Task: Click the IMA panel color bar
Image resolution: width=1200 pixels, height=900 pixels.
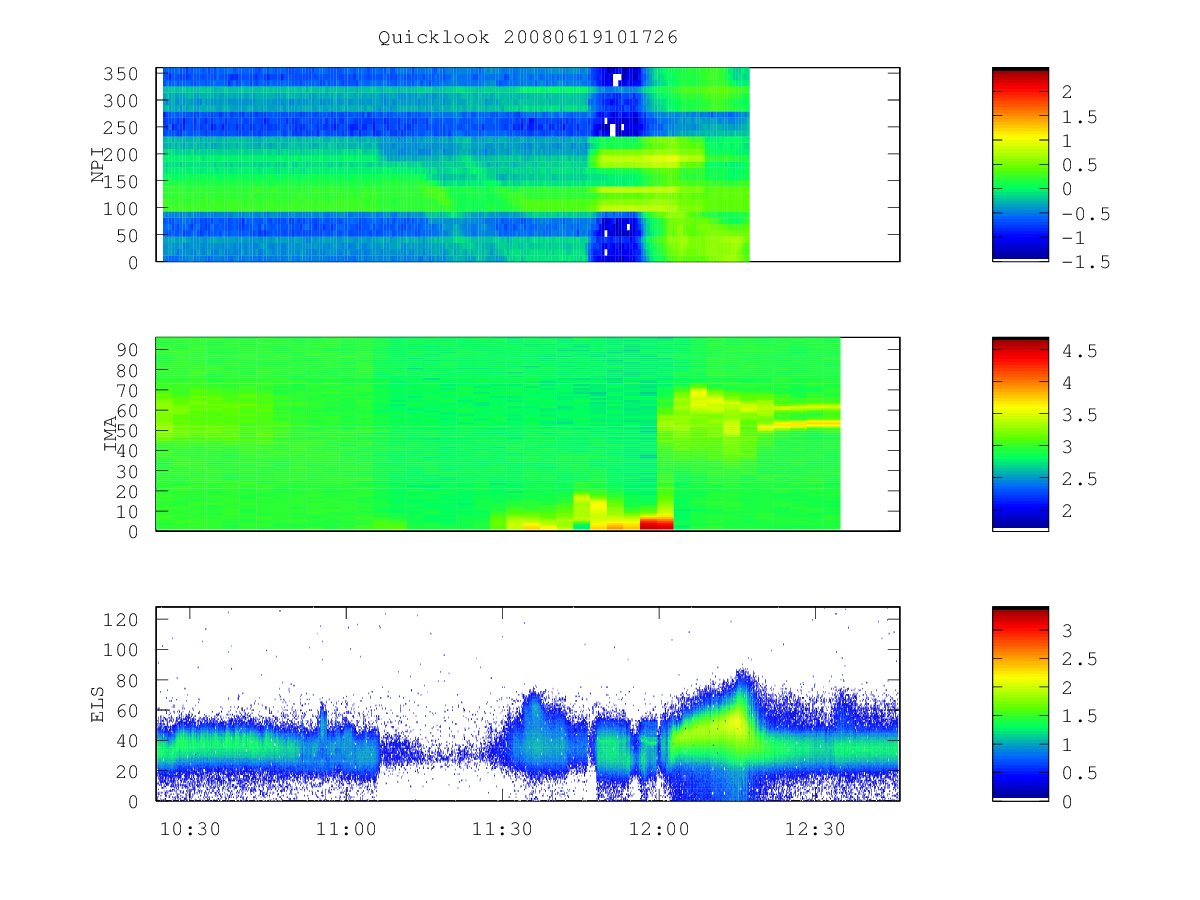Action: 1020,434
